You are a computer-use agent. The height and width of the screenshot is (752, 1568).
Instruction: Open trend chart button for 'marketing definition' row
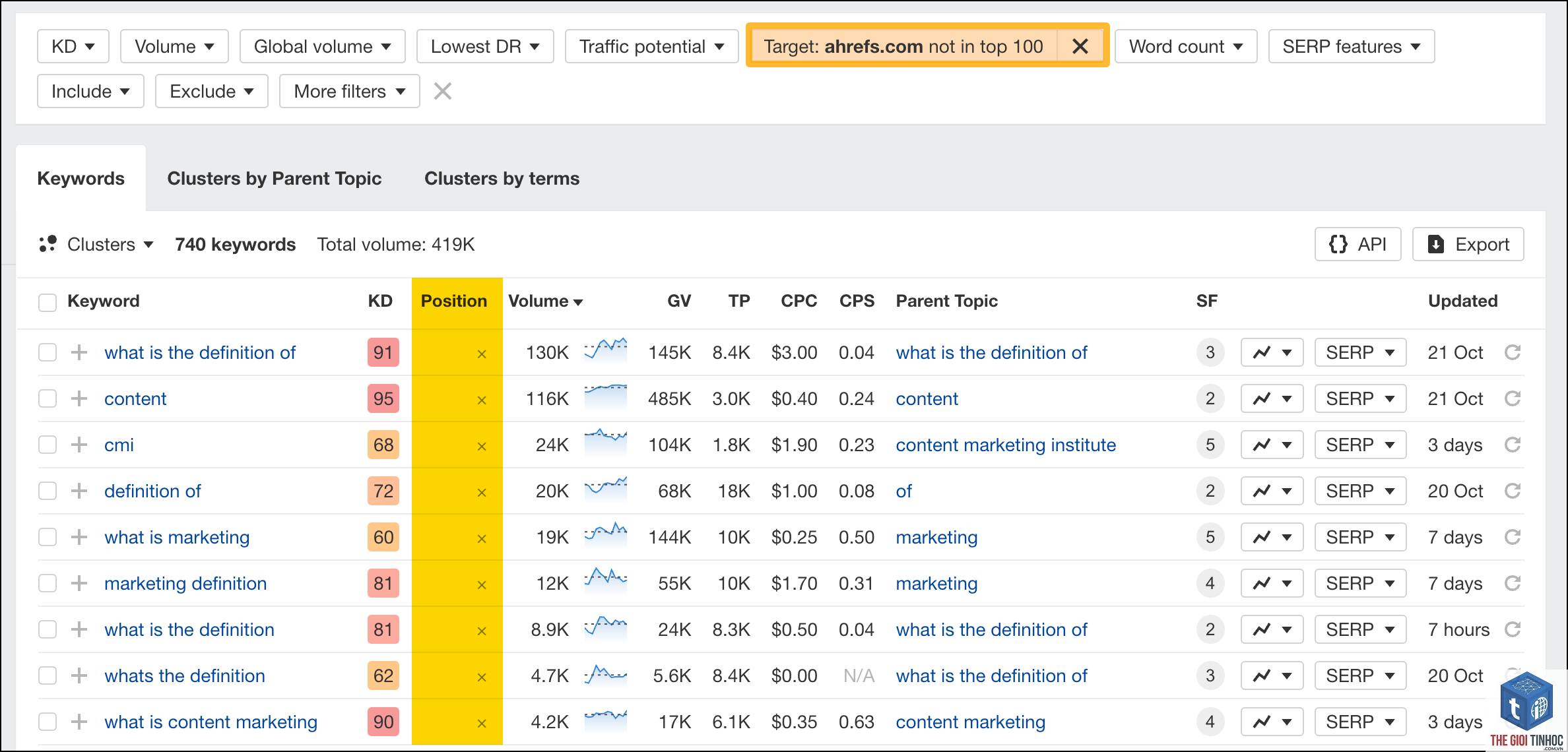(1272, 583)
